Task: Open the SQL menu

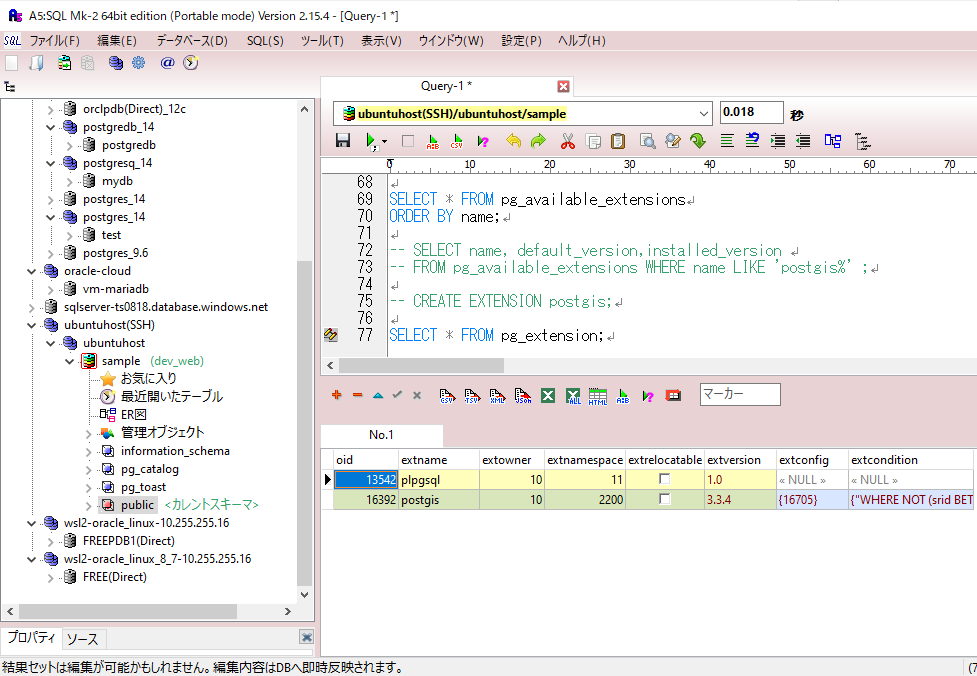Action: point(263,41)
